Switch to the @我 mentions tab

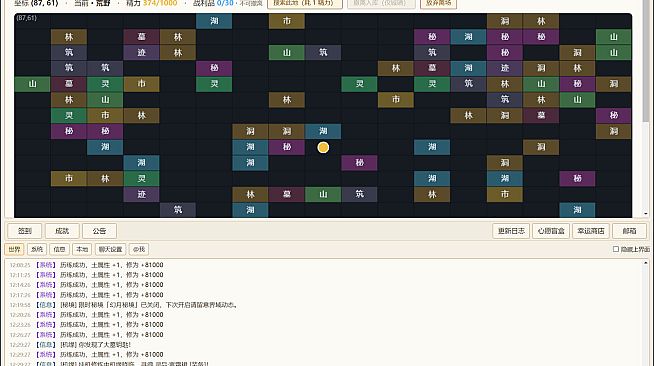tap(139, 249)
